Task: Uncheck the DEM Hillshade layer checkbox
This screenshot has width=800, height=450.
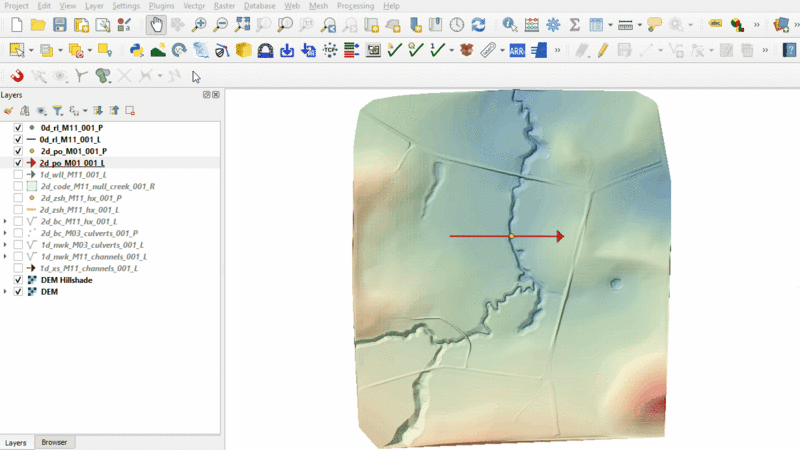Action: [18, 280]
